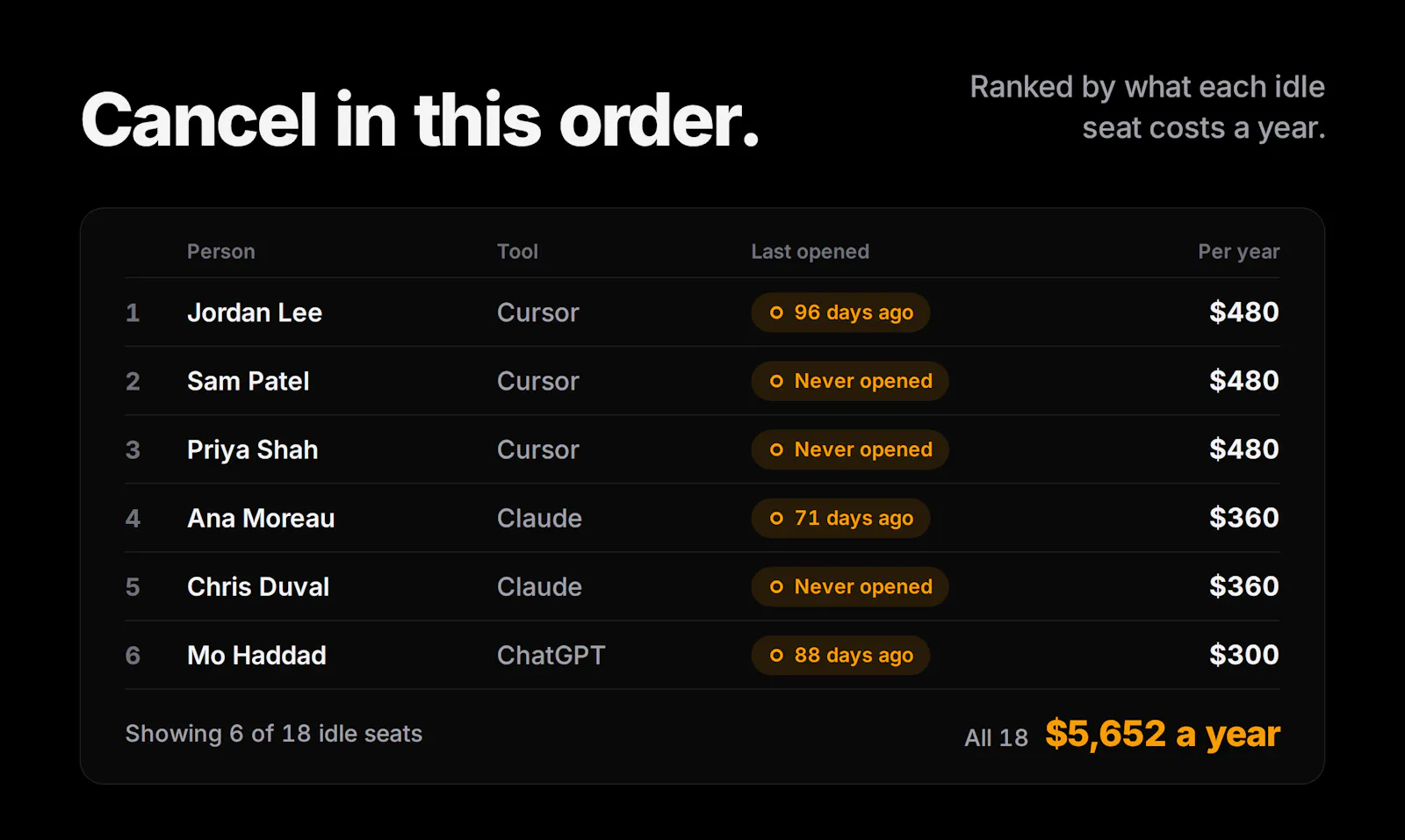Click the All 18 label
1405x840 pixels.
[996, 737]
